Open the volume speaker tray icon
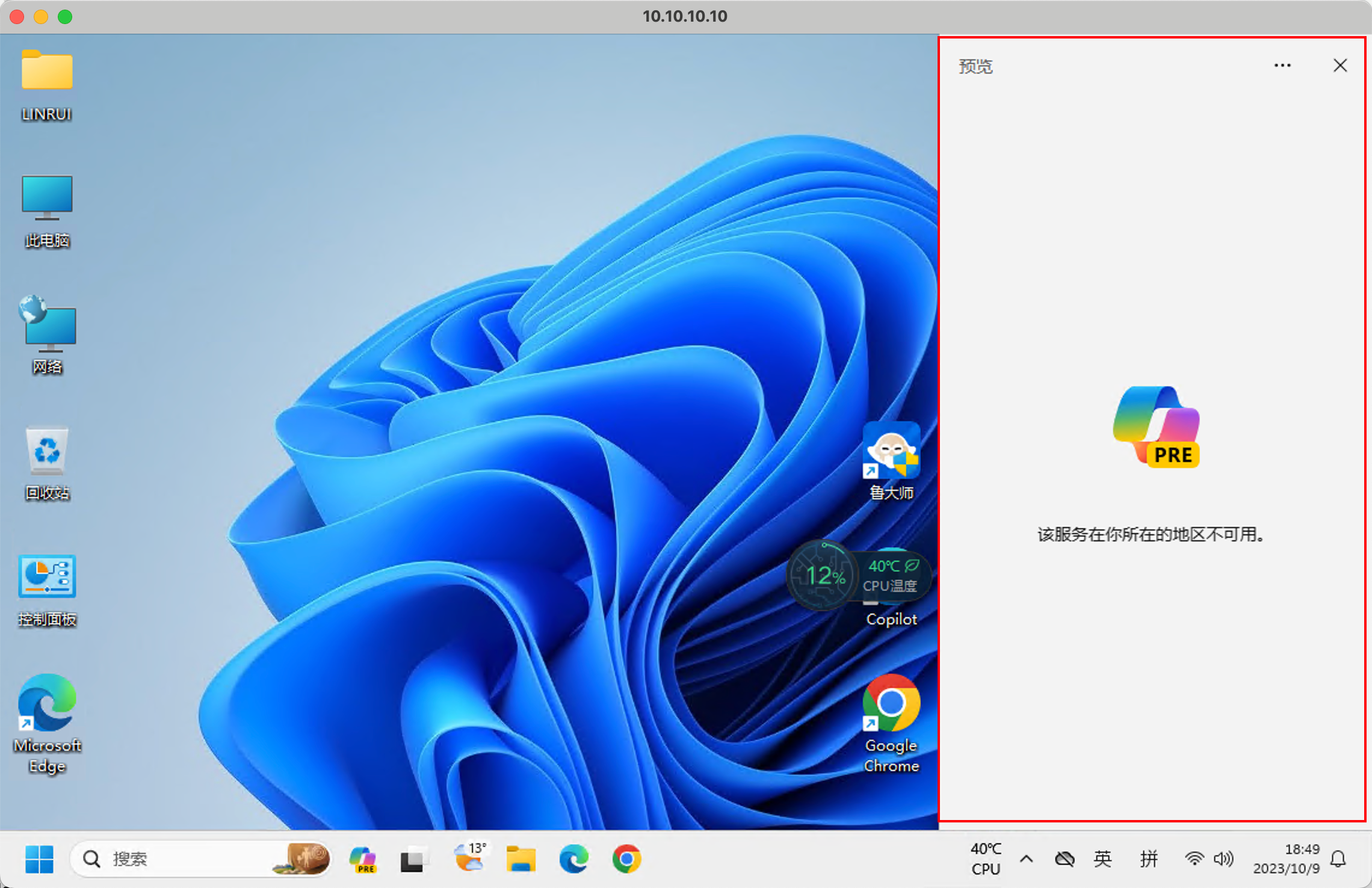The image size is (1372, 888). tap(1223, 859)
